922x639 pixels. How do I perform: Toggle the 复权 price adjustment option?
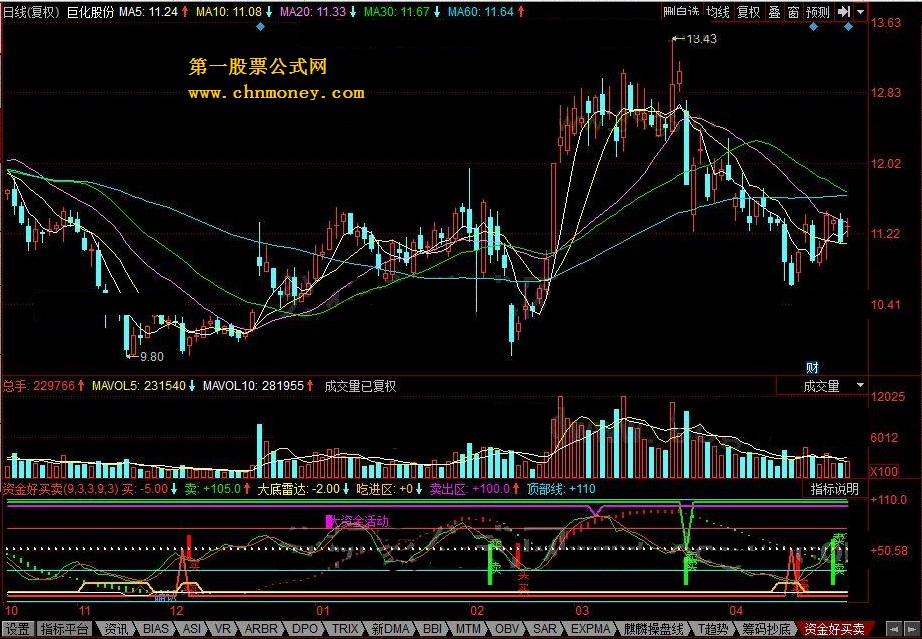(749, 12)
